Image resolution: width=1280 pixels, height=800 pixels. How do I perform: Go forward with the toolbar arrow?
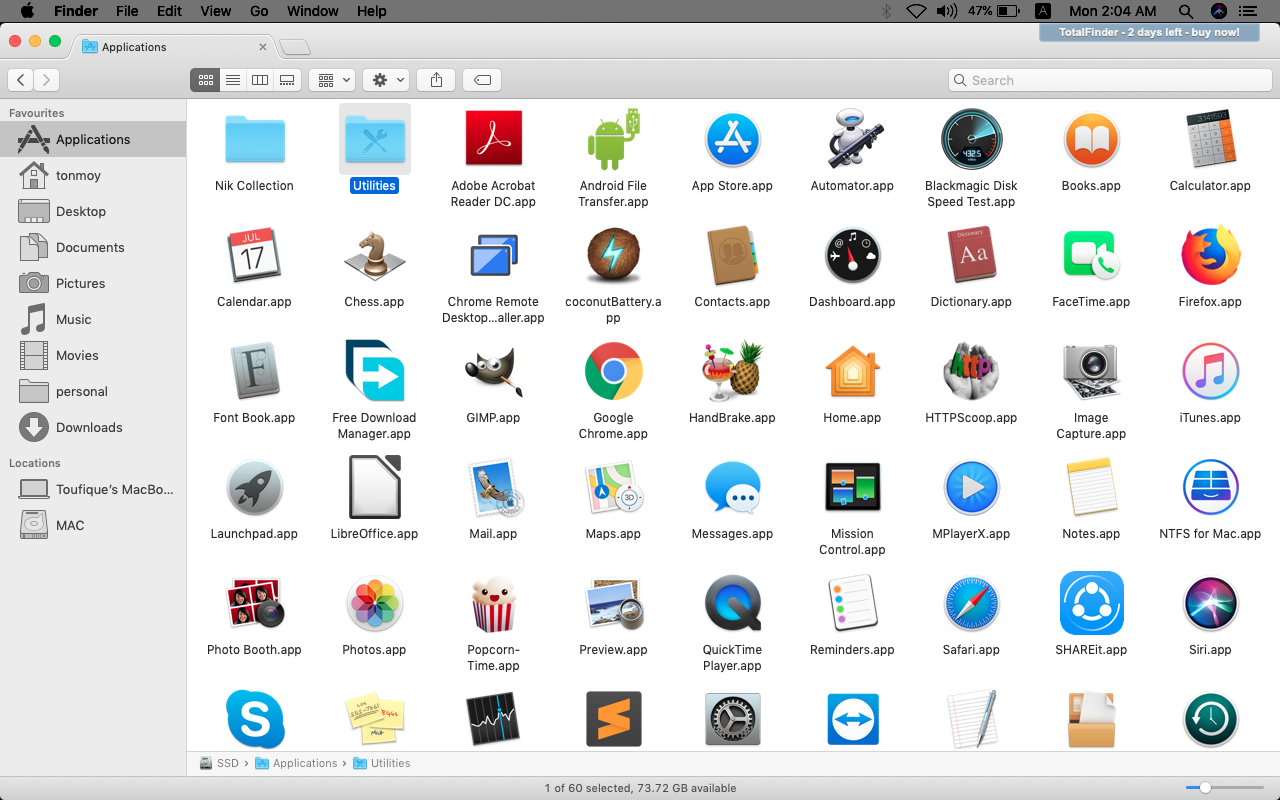[46, 80]
